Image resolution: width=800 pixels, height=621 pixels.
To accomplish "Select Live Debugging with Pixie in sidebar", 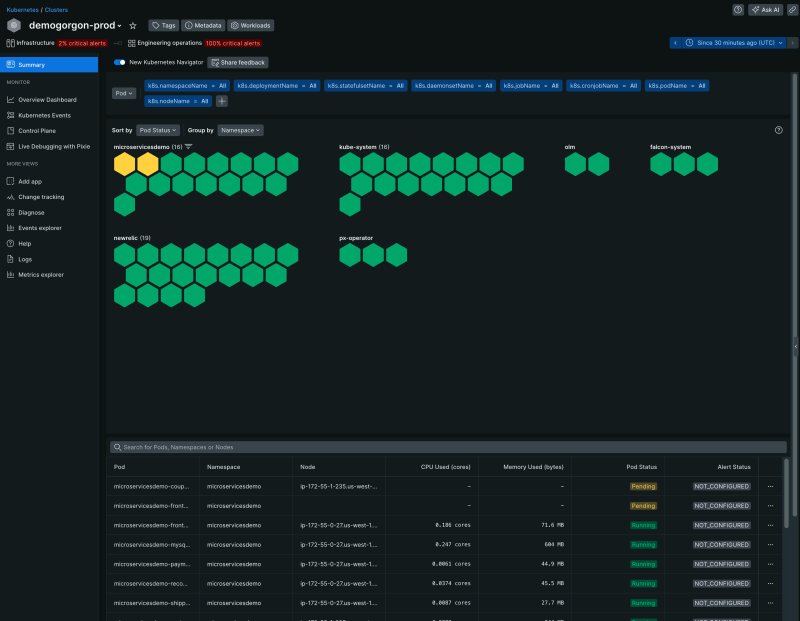I will click(x=54, y=146).
